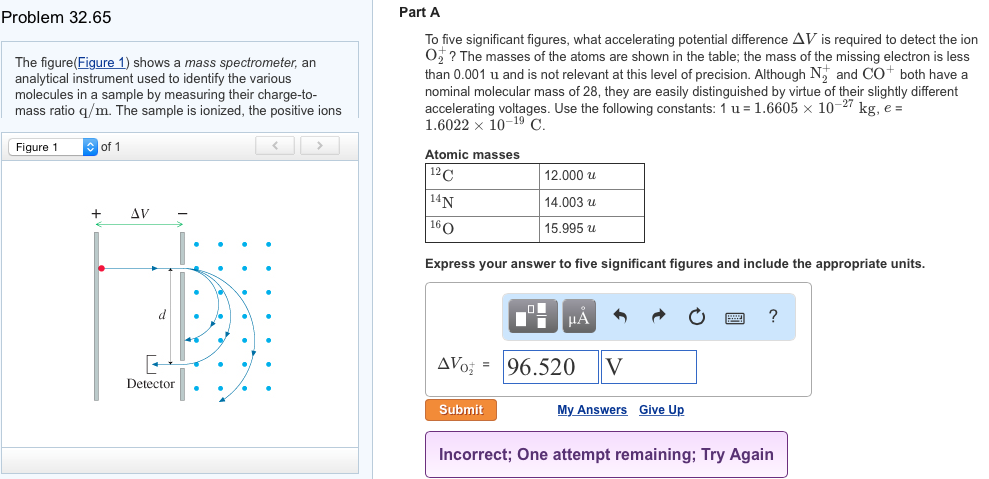
Task: Open the Figure 1 hyperlink in problem text
Action: pyautogui.click(x=102, y=62)
